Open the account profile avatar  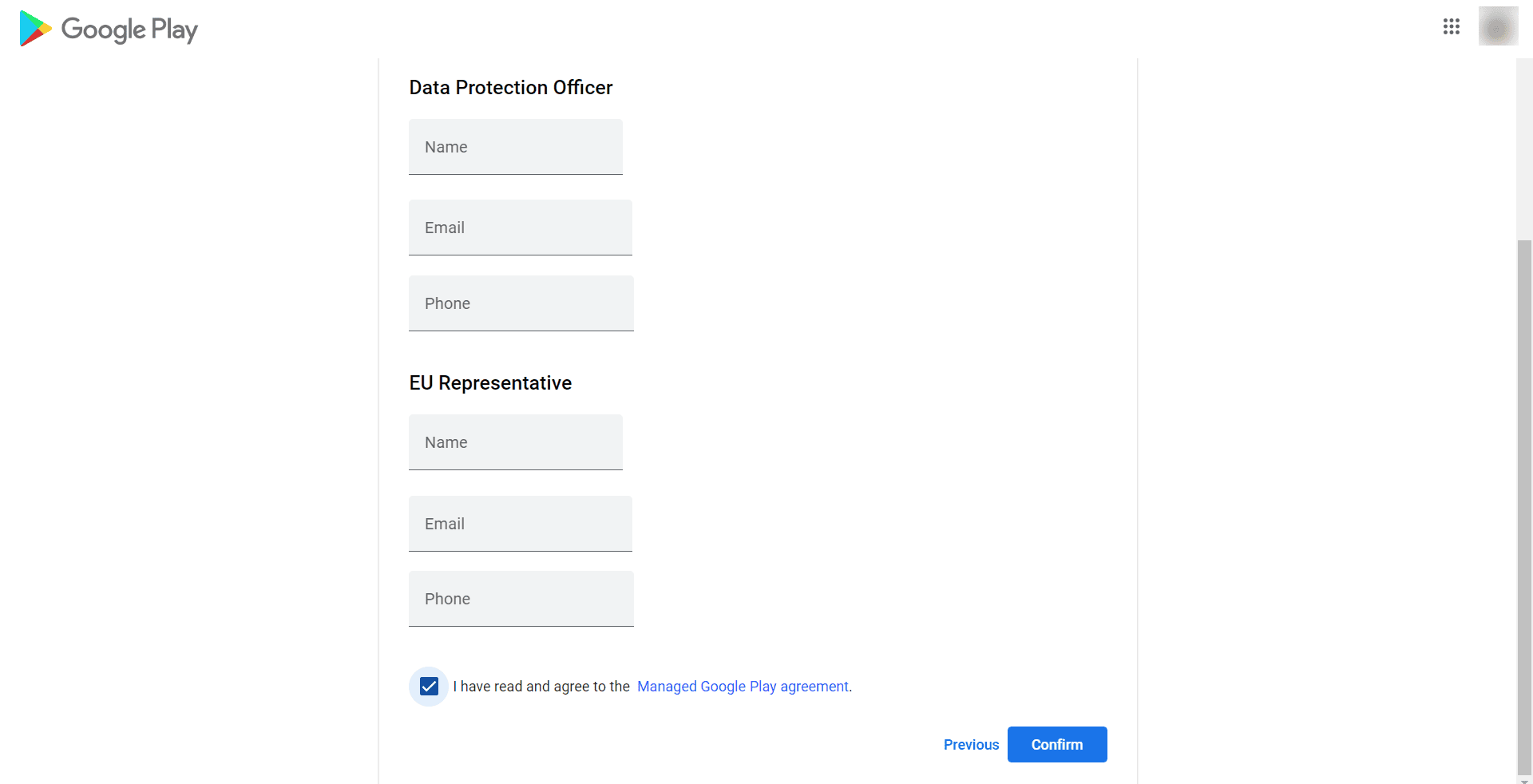[x=1497, y=27]
